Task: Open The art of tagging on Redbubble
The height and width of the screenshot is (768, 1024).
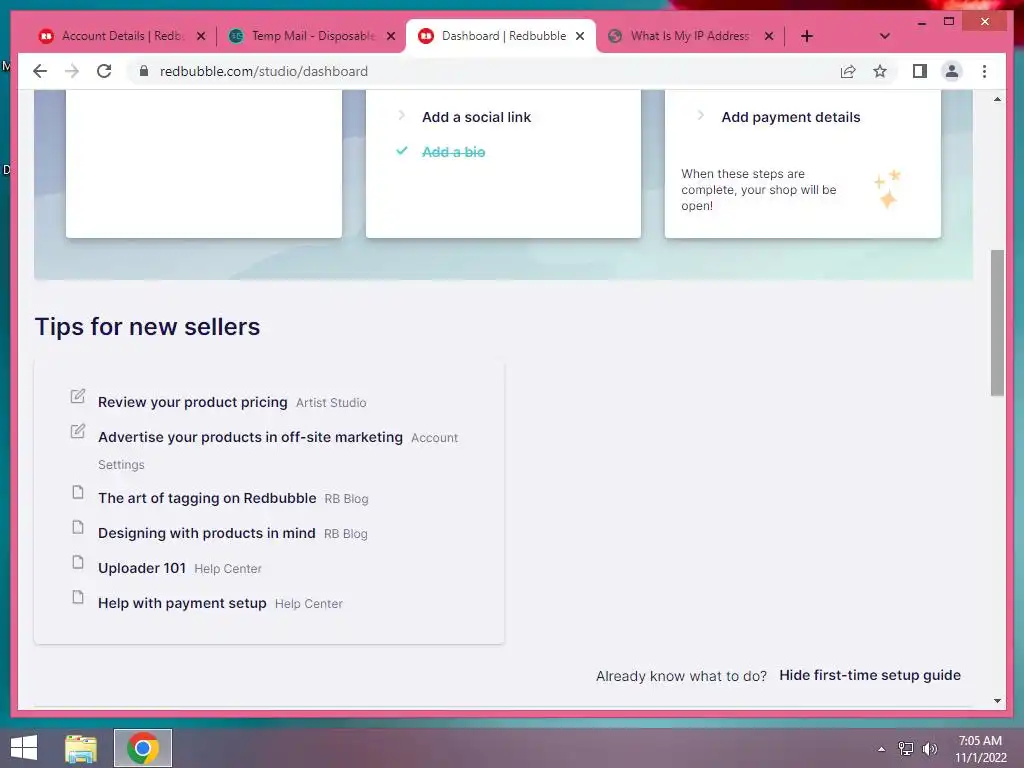Action: point(207,498)
